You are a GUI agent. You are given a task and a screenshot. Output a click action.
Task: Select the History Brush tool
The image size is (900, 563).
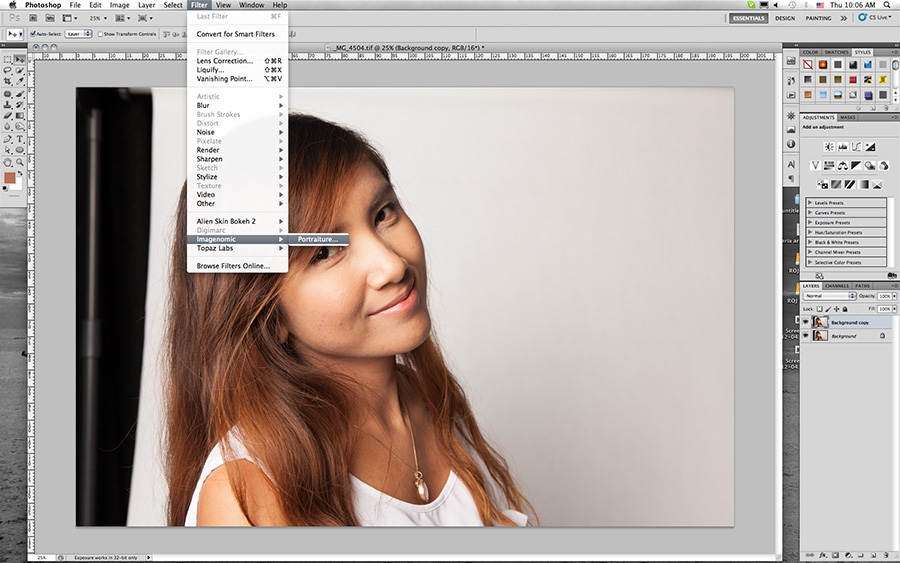[x=20, y=104]
